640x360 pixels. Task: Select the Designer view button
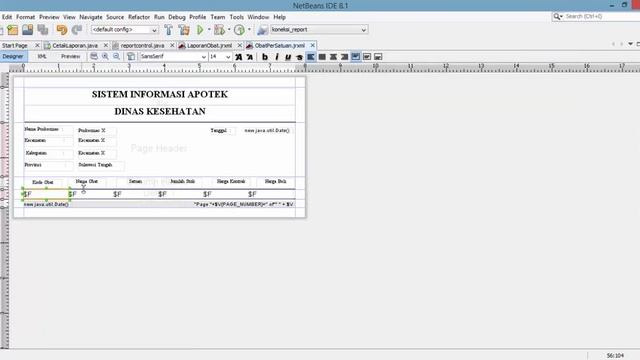(13, 56)
